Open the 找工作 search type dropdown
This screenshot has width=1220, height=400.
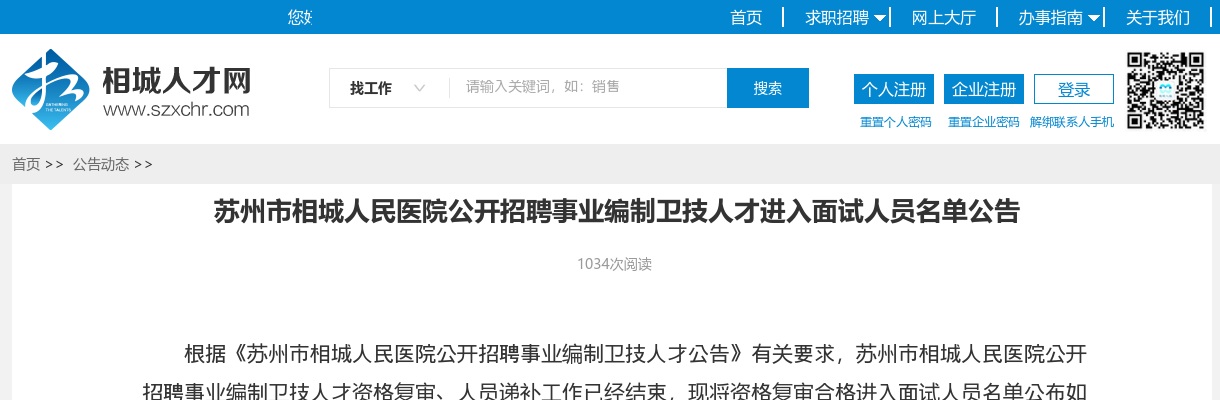(x=388, y=88)
